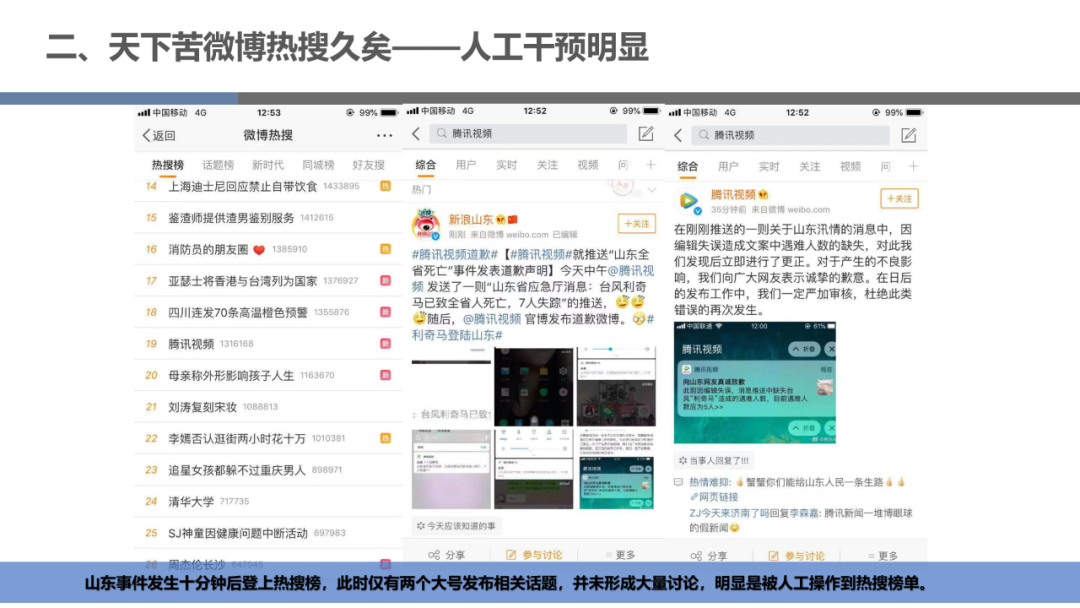Tap the plus icon after middle screen tabs
This screenshot has height=608, width=1080.
(650, 165)
